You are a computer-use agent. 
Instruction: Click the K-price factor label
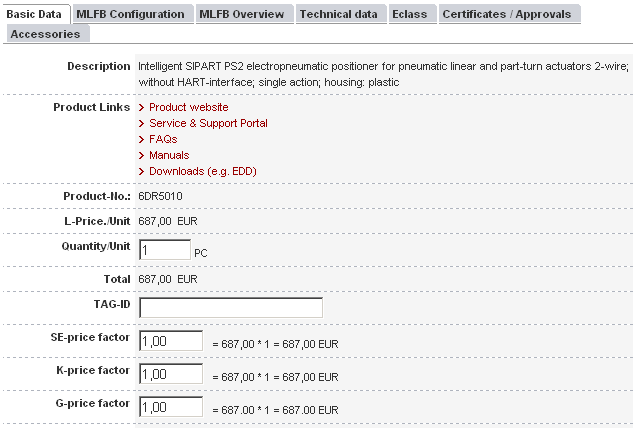click(x=93, y=370)
